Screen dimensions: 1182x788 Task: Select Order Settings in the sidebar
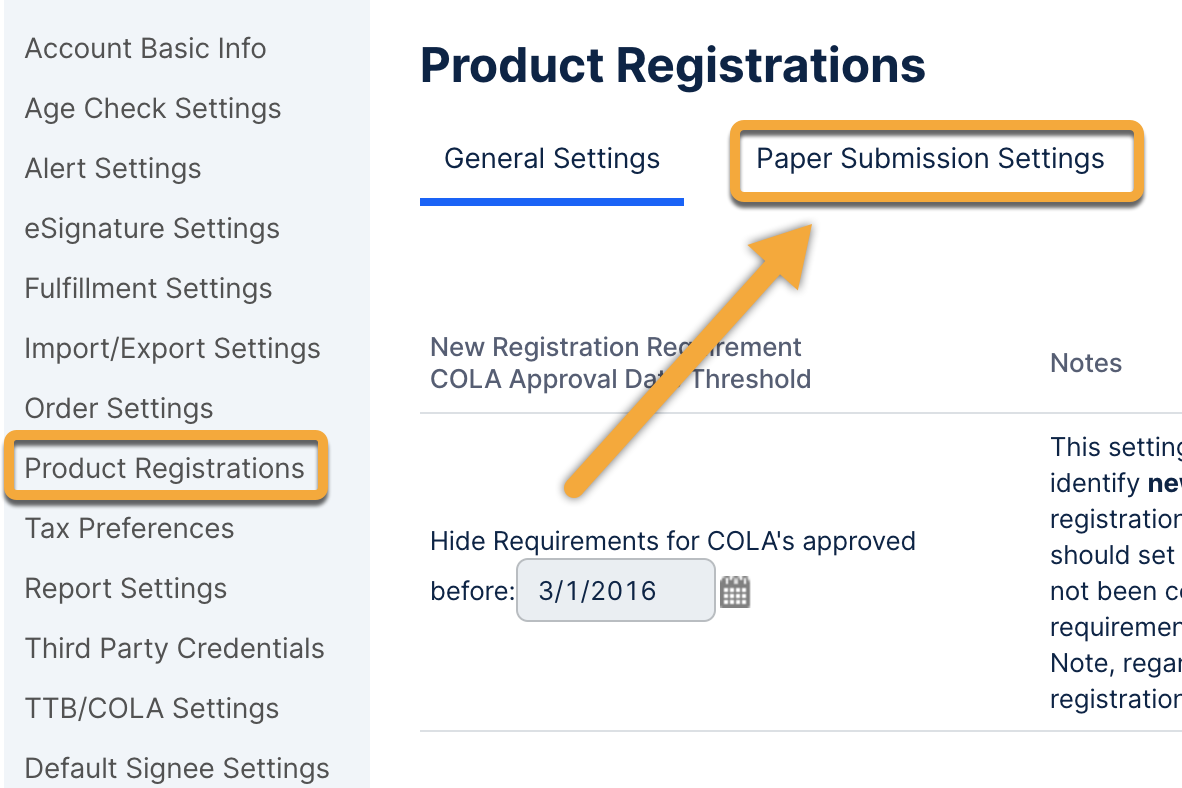click(119, 409)
